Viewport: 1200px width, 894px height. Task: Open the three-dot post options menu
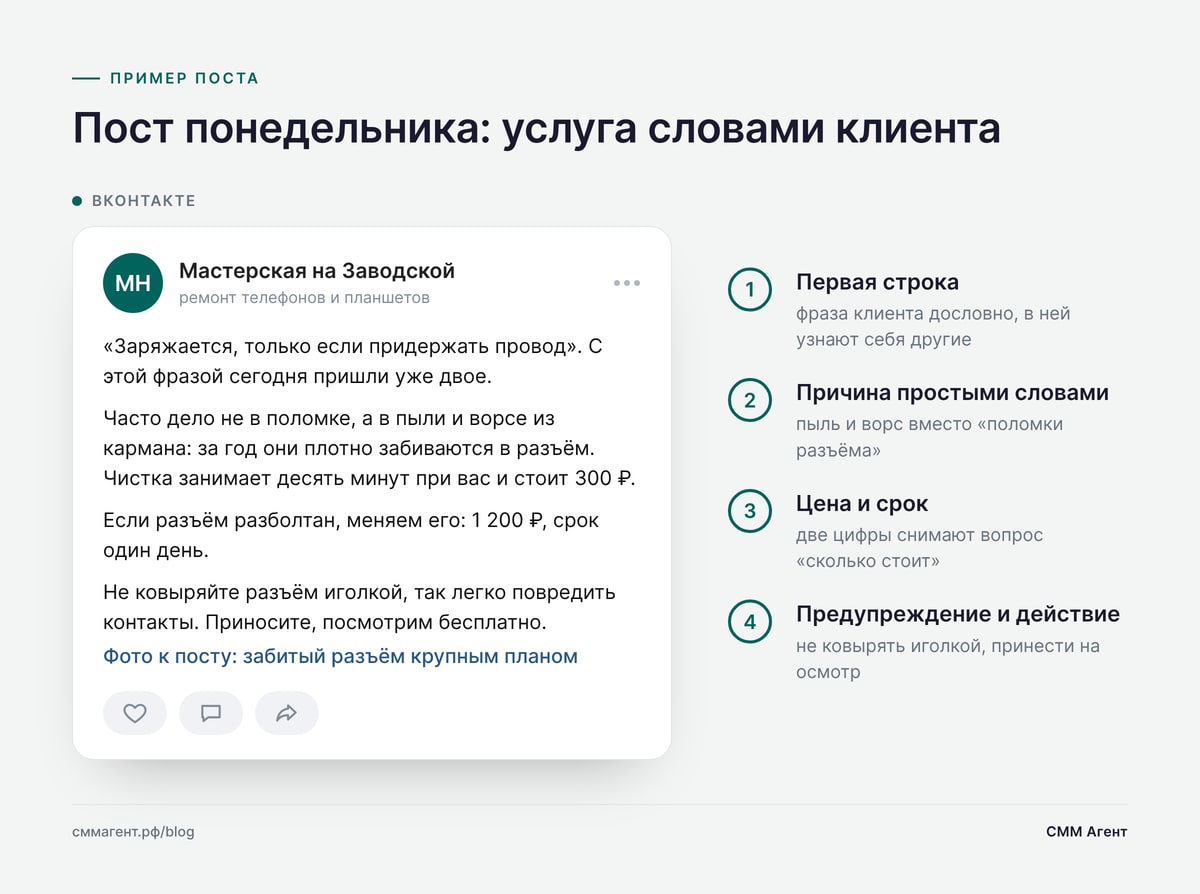(627, 283)
